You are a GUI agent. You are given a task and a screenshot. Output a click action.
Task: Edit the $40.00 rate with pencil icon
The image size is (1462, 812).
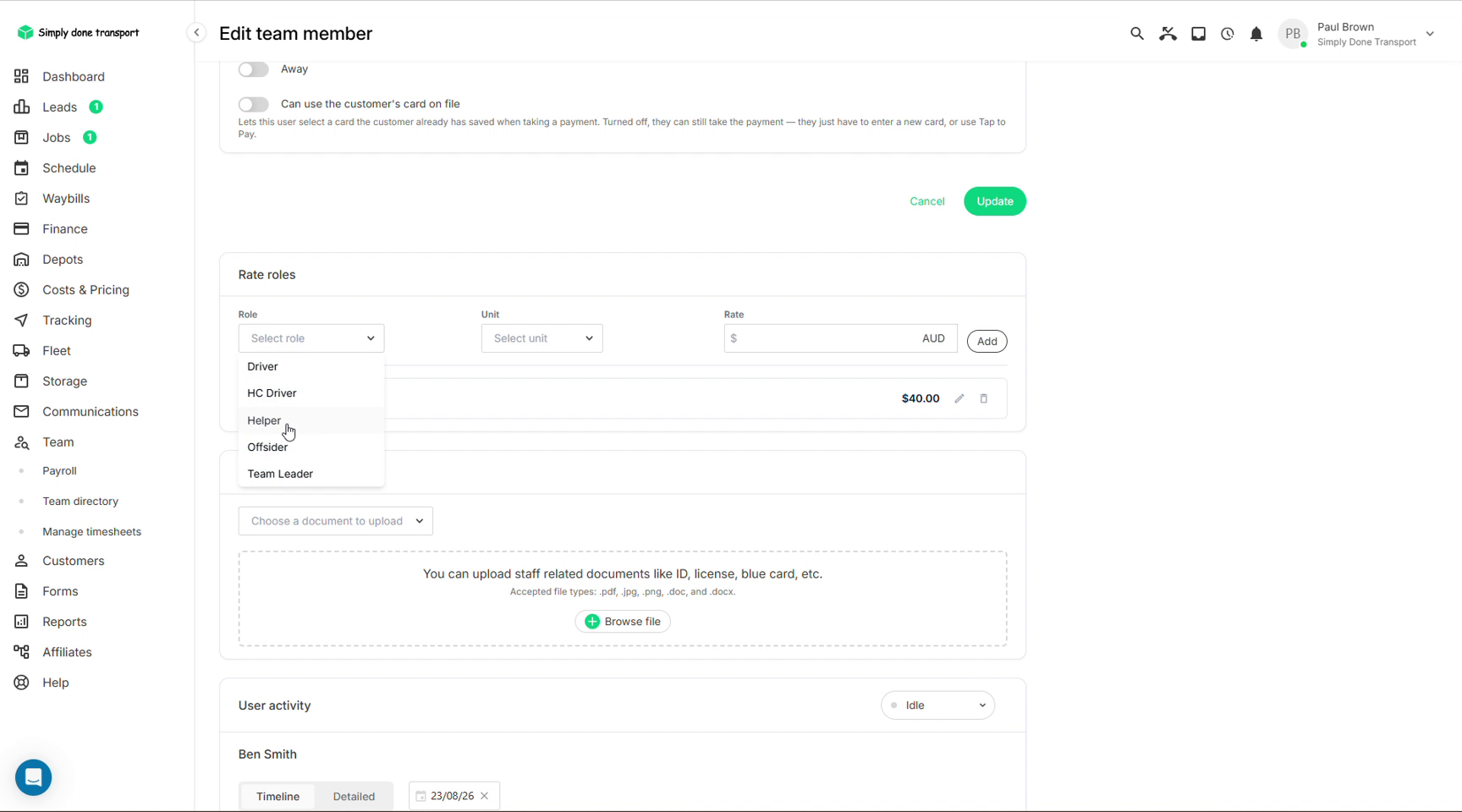[x=959, y=398]
